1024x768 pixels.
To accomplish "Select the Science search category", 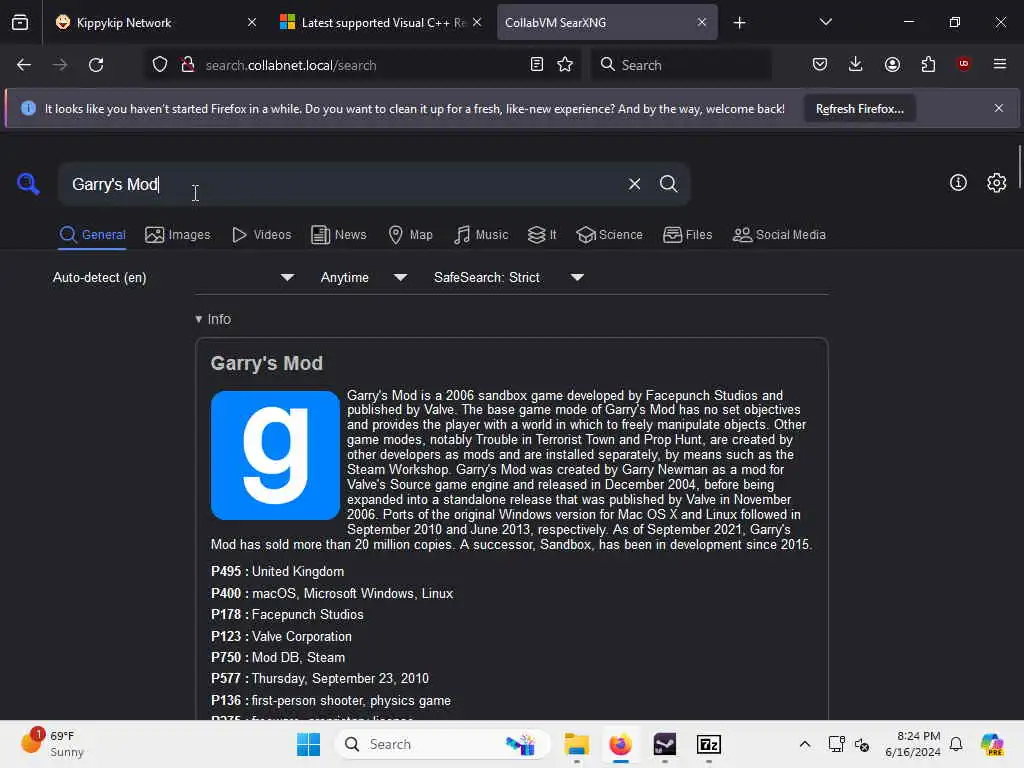I will pyautogui.click(x=609, y=235).
